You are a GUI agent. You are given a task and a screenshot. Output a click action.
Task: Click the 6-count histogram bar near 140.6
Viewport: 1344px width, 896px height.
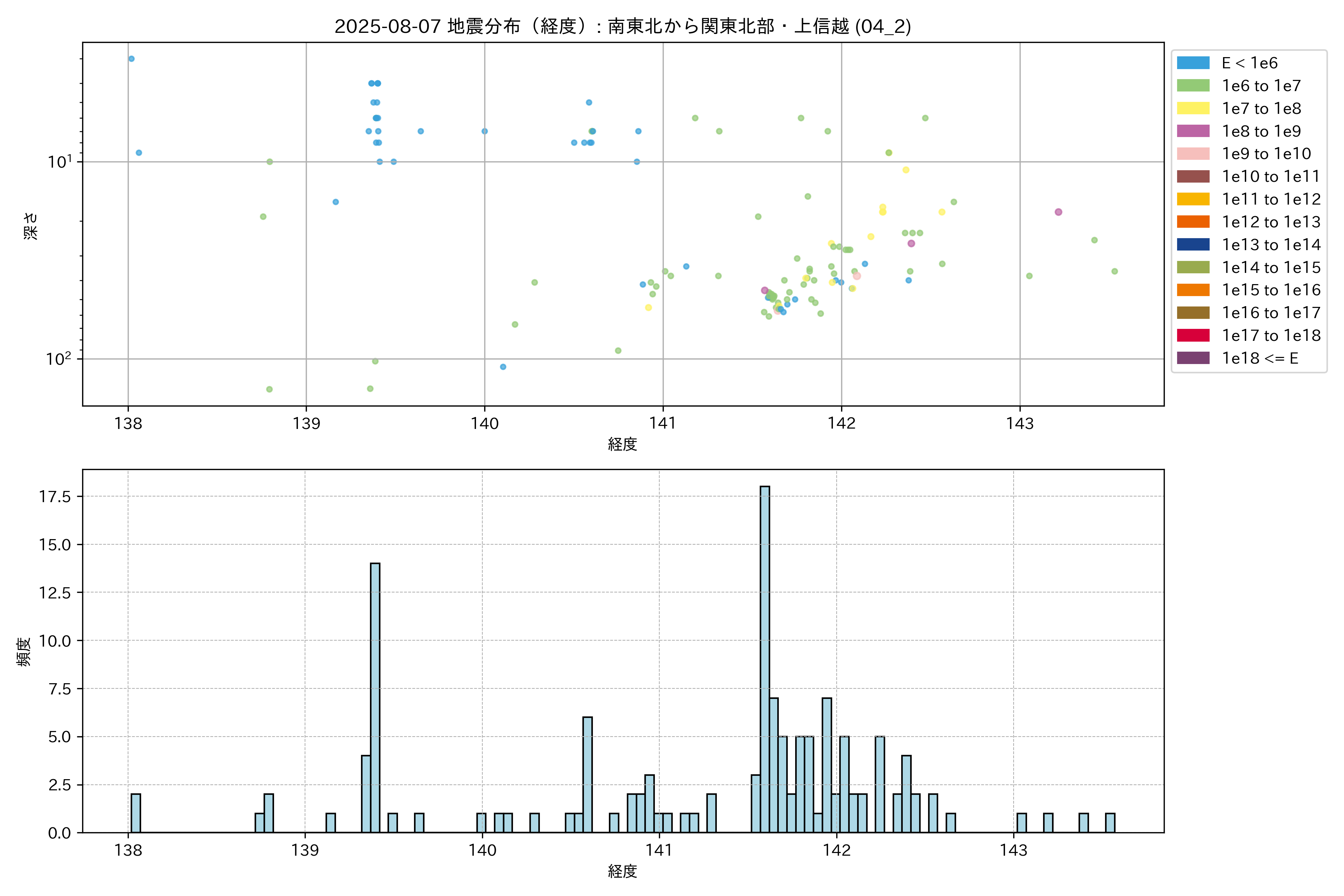click(587, 774)
